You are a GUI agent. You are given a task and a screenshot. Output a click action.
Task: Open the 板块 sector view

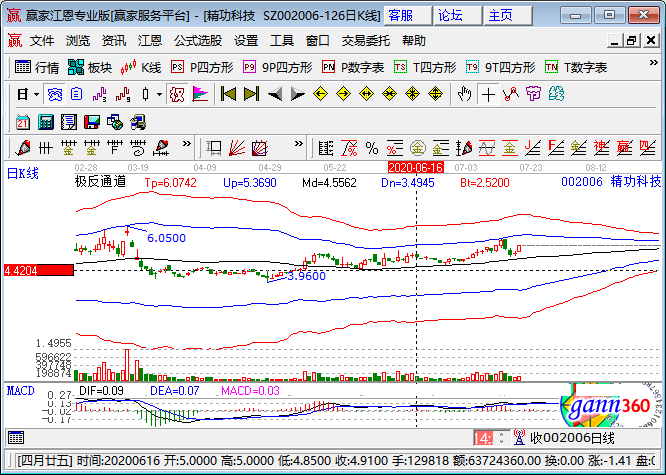(90, 68)
